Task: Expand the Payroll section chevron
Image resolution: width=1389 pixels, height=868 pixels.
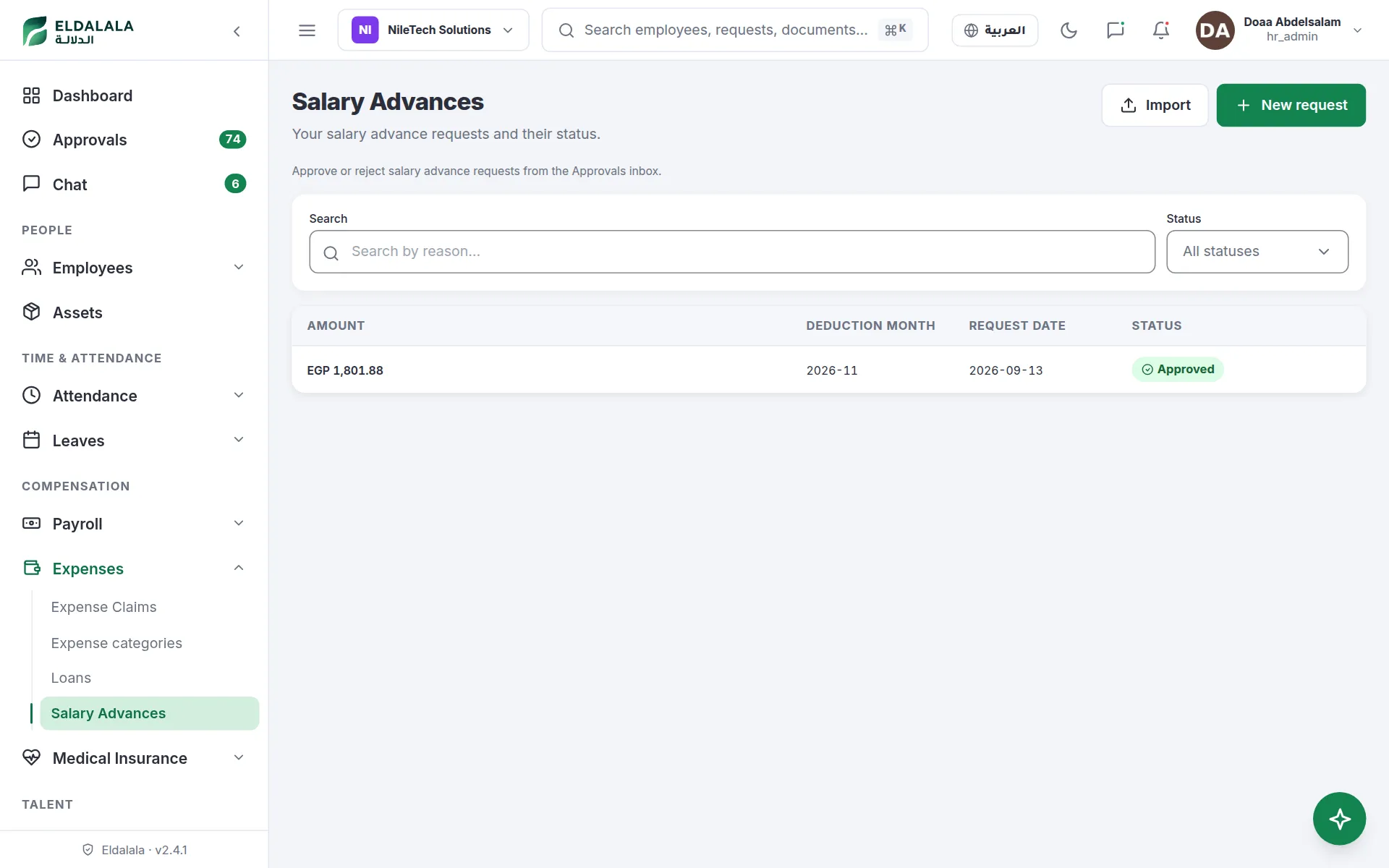Action: click(239, 523)
